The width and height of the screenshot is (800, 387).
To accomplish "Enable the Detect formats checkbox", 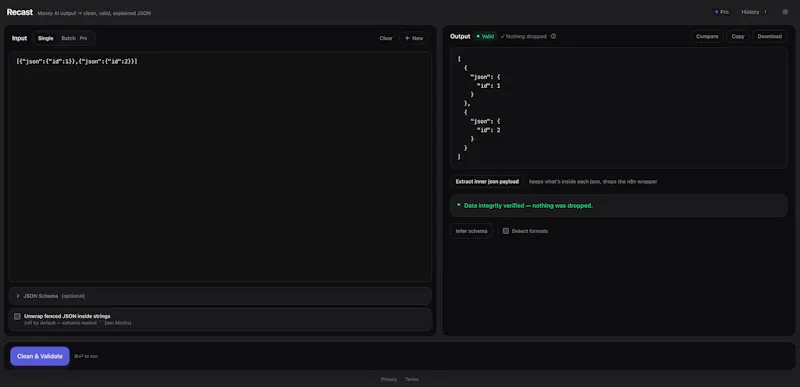I will tap(506, 231).
